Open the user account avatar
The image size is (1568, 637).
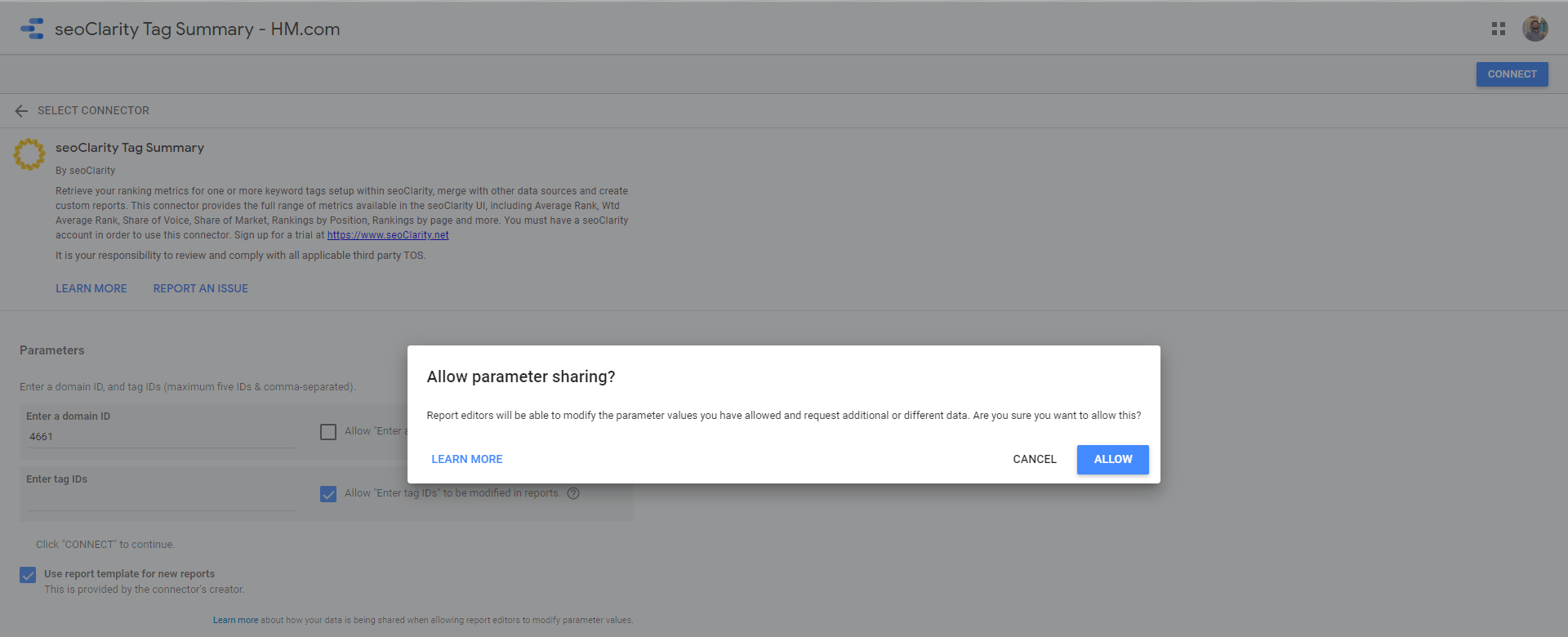(1535, 29)
